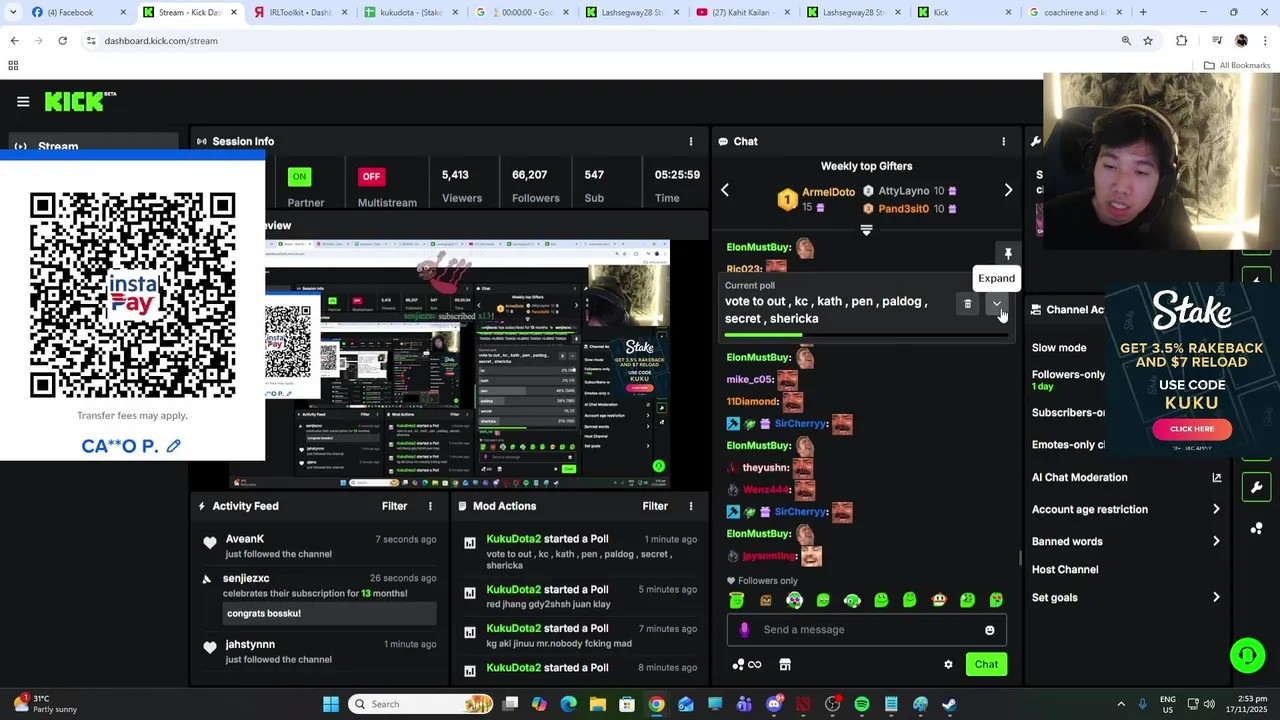This screenshot has height=720, width=1280.
Task: Delete the current poll
Action: pos(967,303)
